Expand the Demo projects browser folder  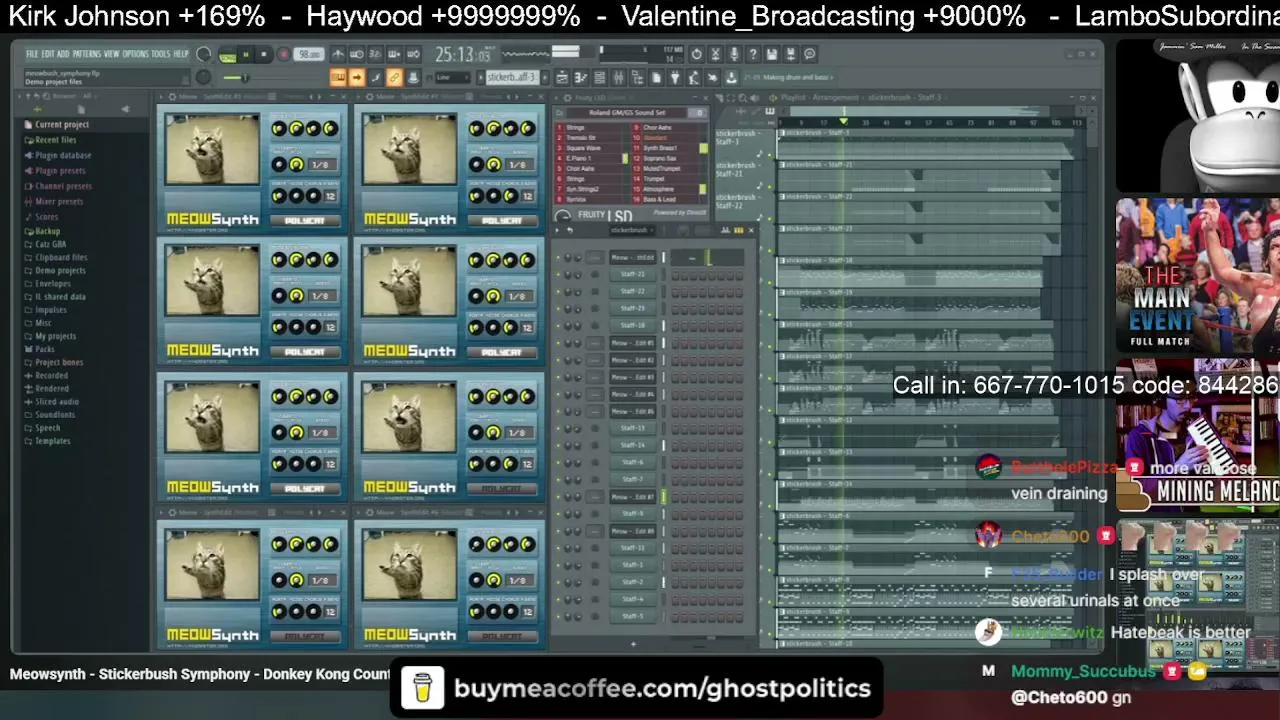click(60, 270)
